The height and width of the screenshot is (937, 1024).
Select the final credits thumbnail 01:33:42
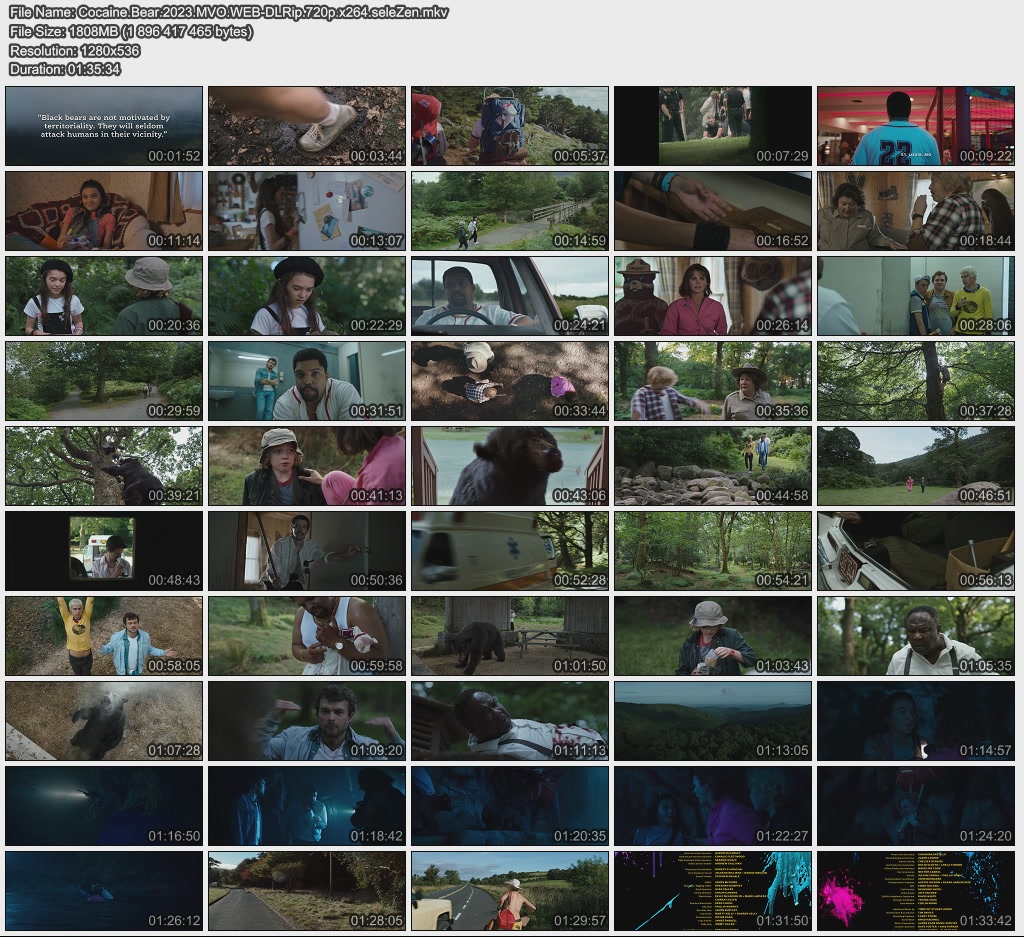pyautogui.click(x=915, y=891)
